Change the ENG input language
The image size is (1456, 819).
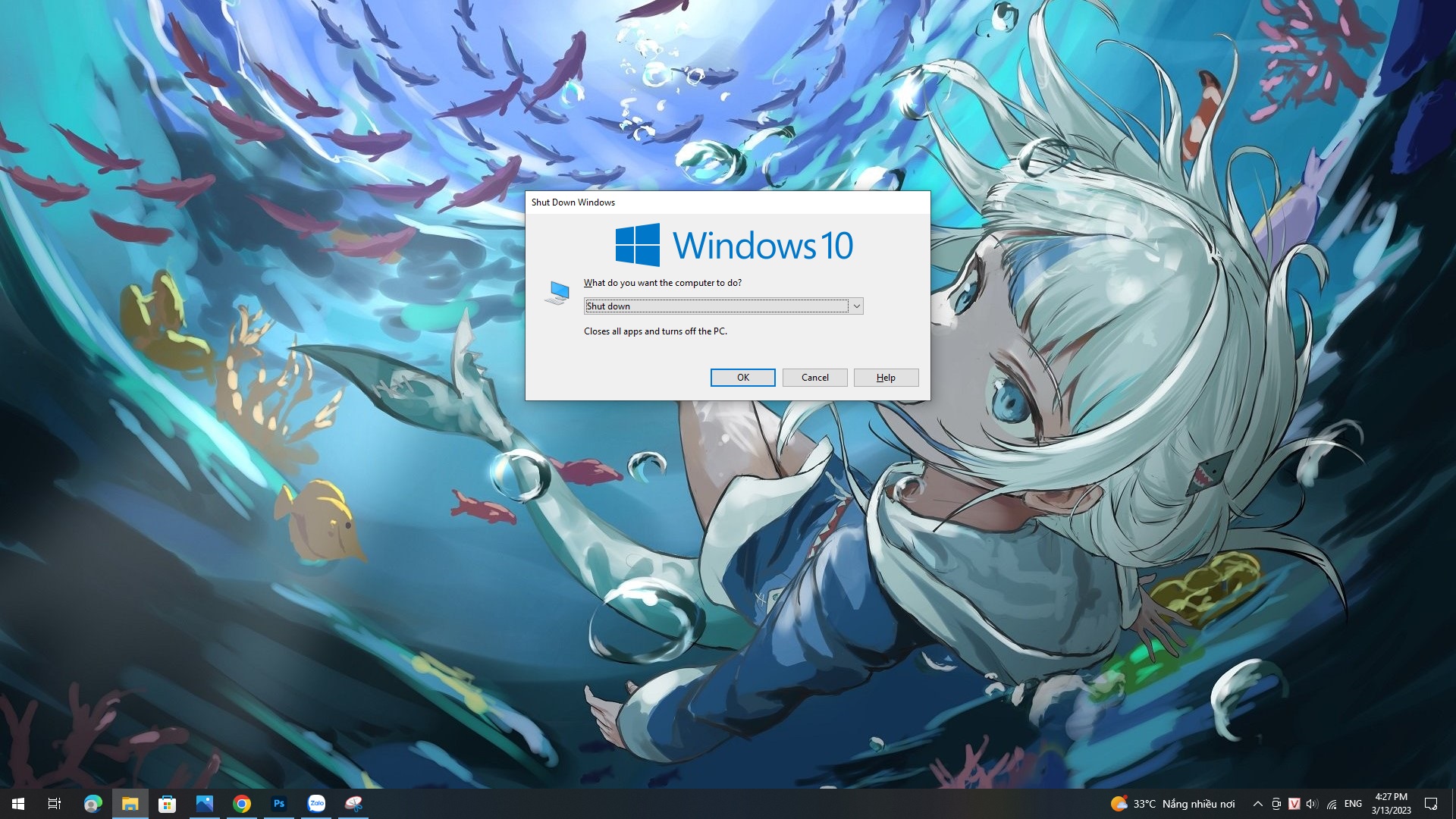tap(1353, 804)
